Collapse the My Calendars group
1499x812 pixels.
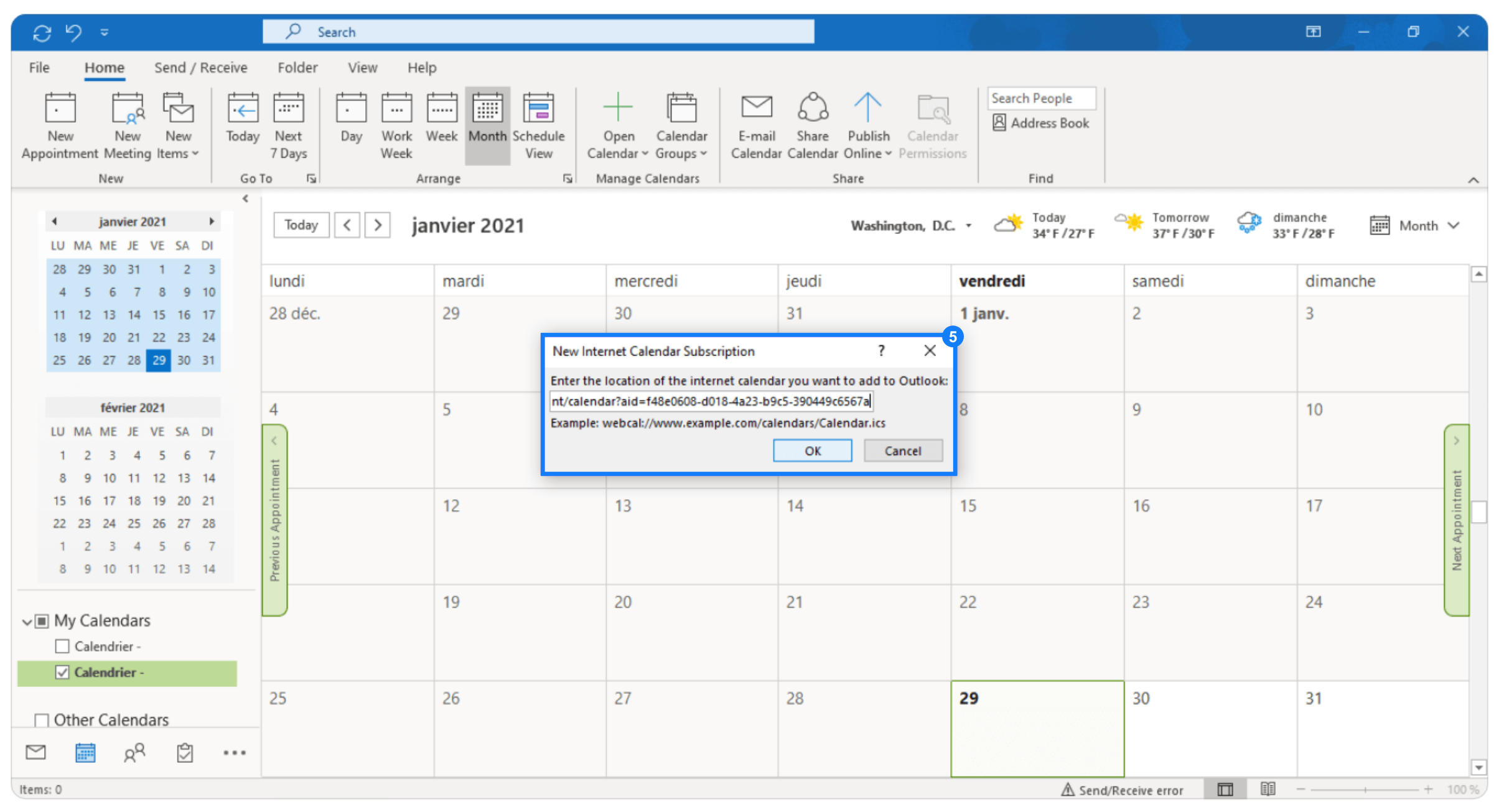pos(27,622)
